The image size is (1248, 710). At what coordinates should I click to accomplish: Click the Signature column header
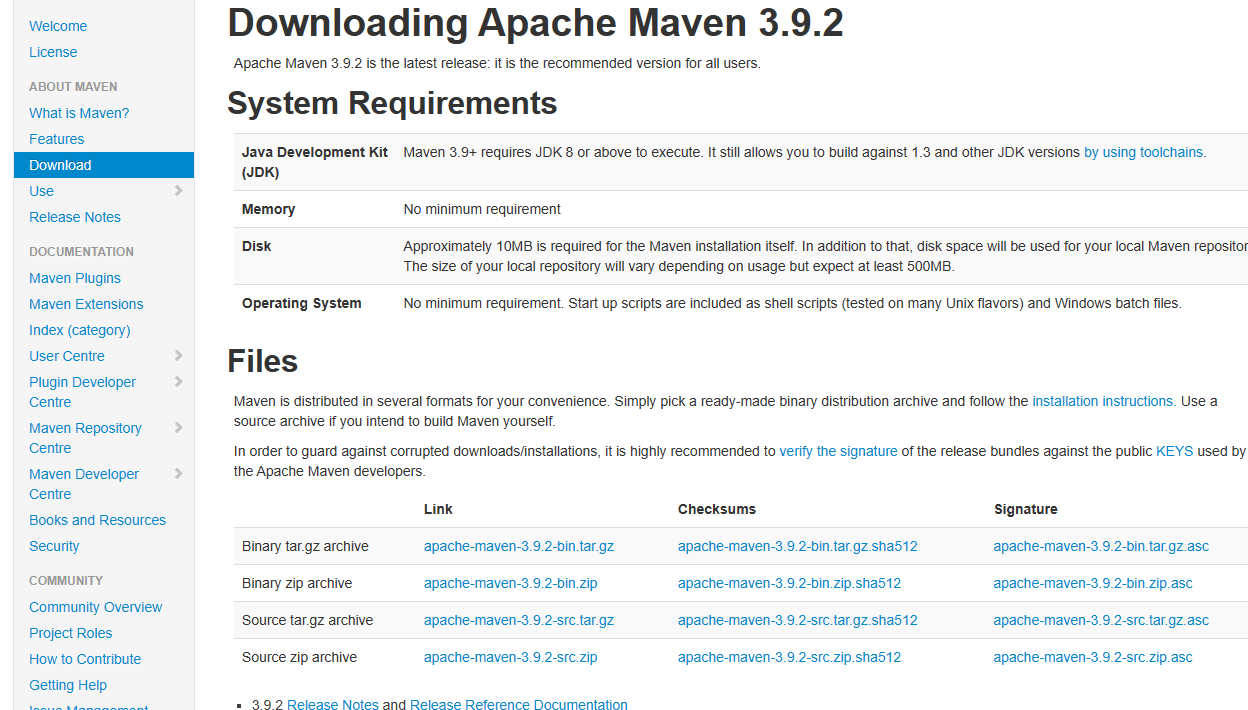tap(1025, 509)
